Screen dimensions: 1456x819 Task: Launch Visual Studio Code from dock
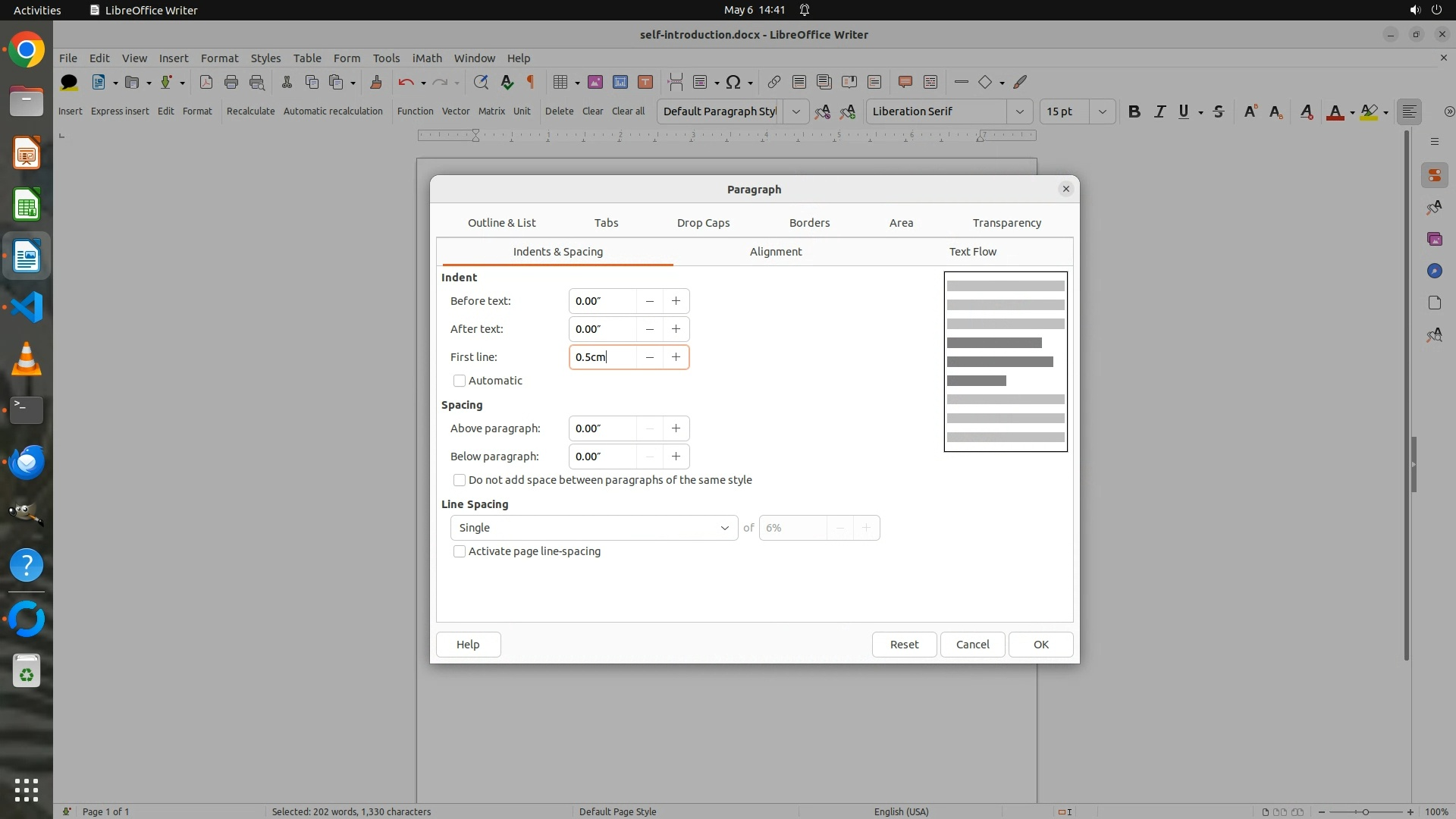27,307
